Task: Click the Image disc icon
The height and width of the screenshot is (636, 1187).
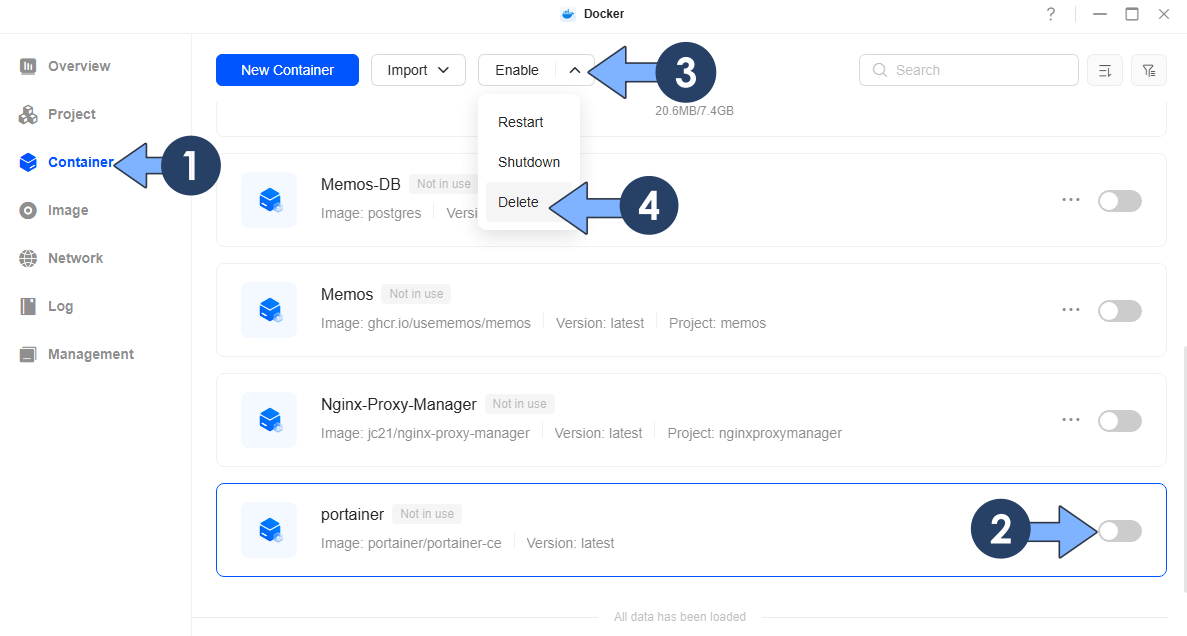Action: pos(28,210)
